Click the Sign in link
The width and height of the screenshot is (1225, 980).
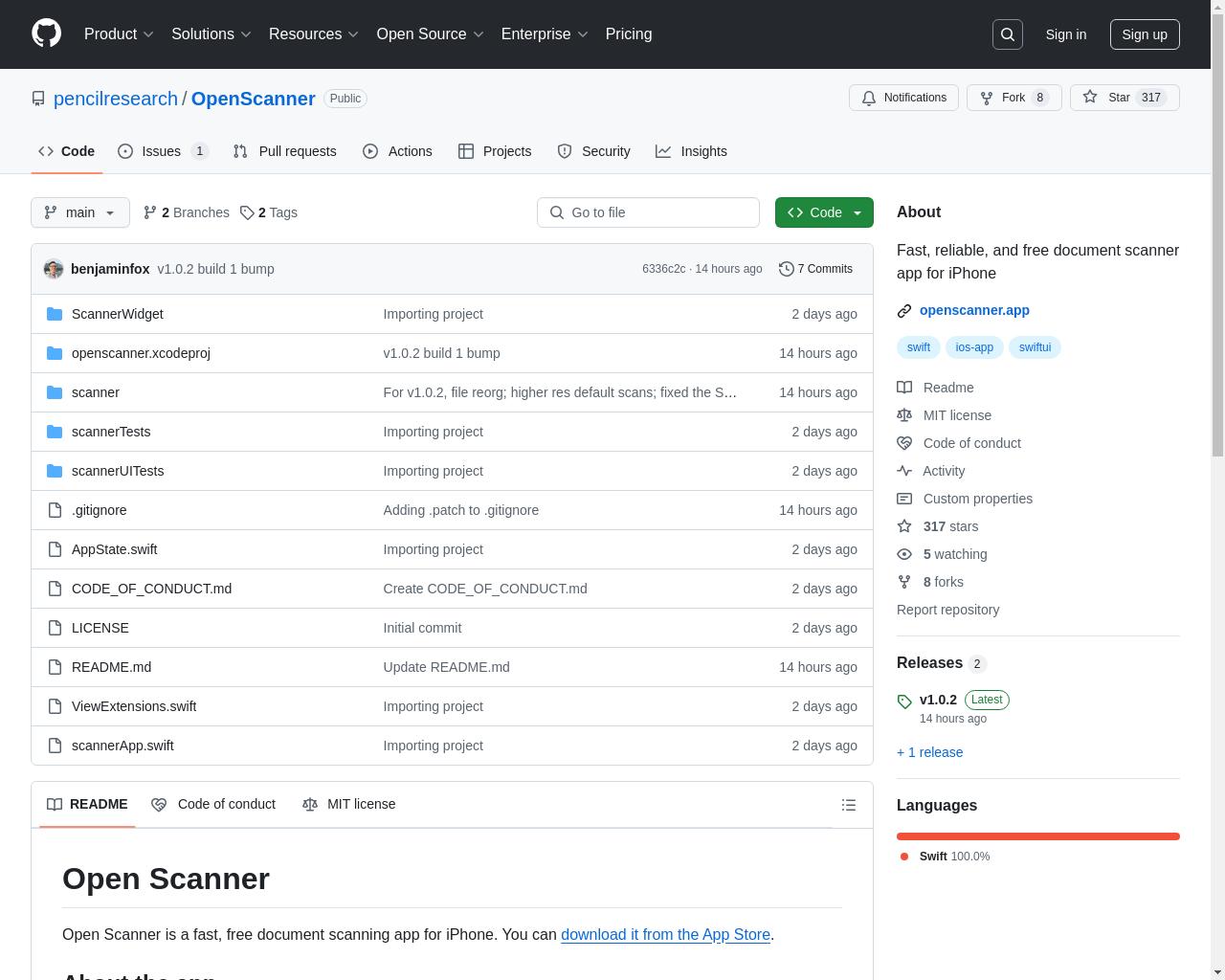[1065, 34]
